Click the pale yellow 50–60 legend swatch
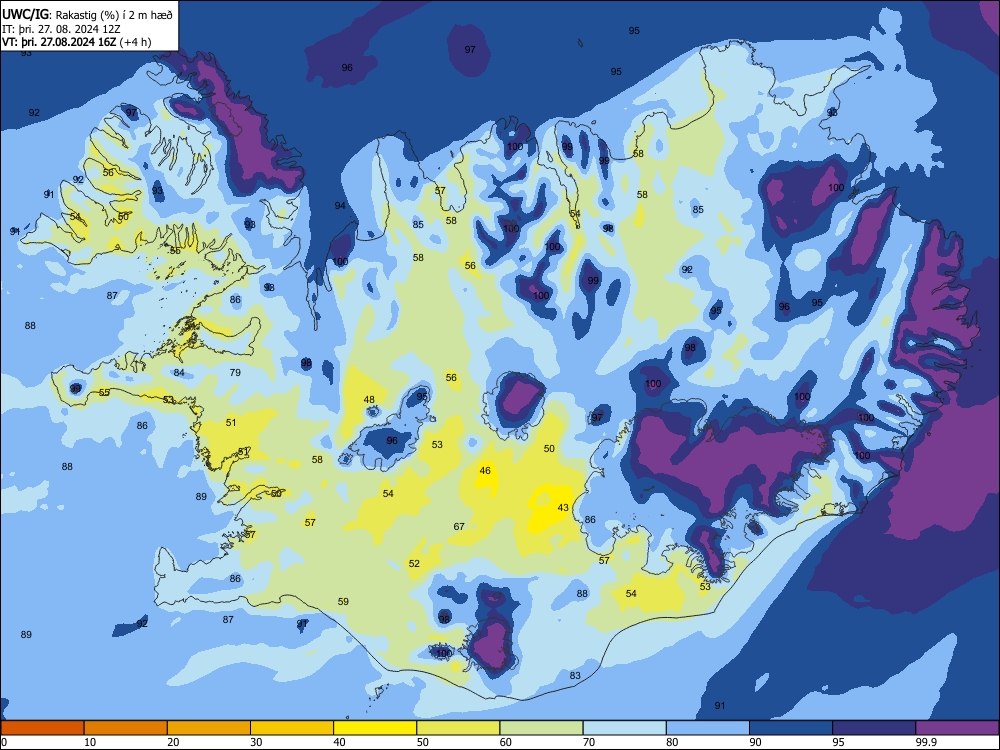The image size is (1000, 750). tap(458, 728)
